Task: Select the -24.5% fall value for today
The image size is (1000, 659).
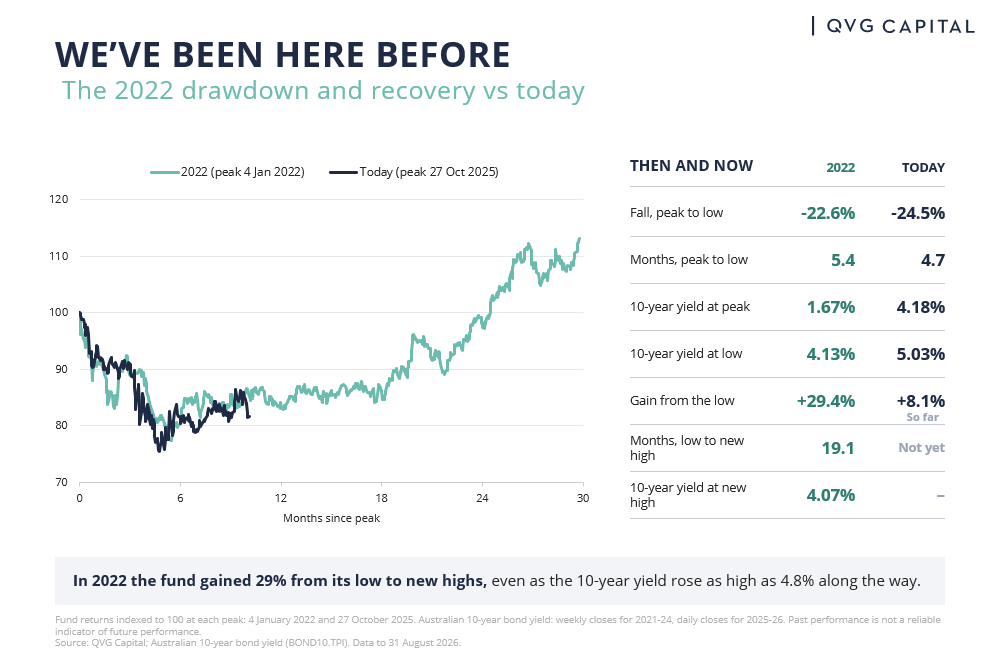Action: (918, 213)
